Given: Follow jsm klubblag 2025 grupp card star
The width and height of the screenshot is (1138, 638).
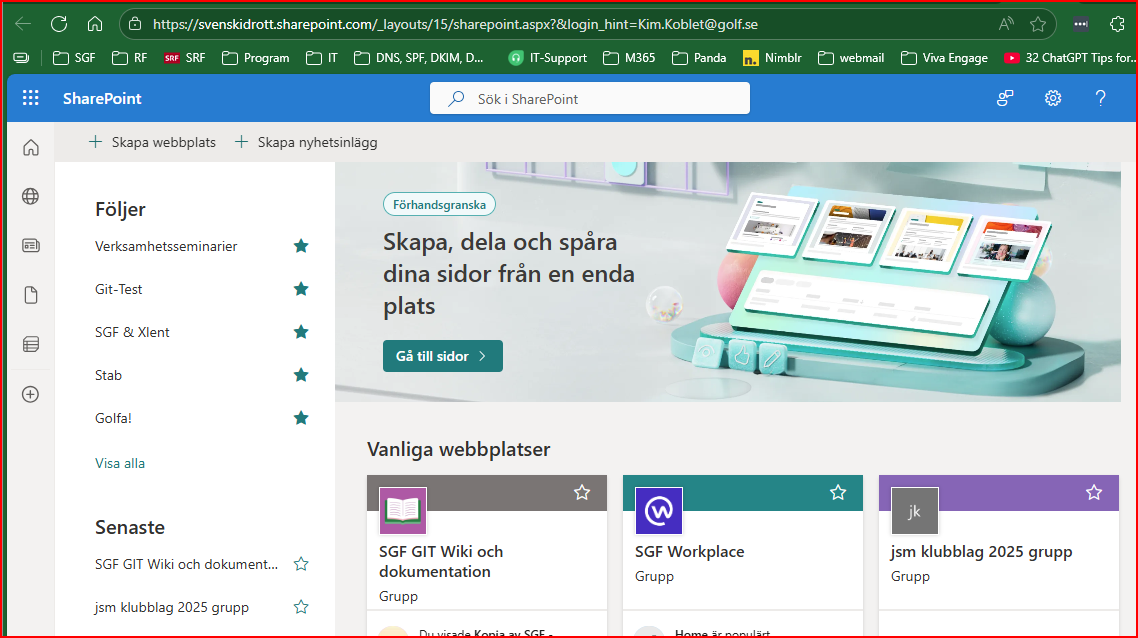Looking at the screenshot, I should [x=1094, y=493].
